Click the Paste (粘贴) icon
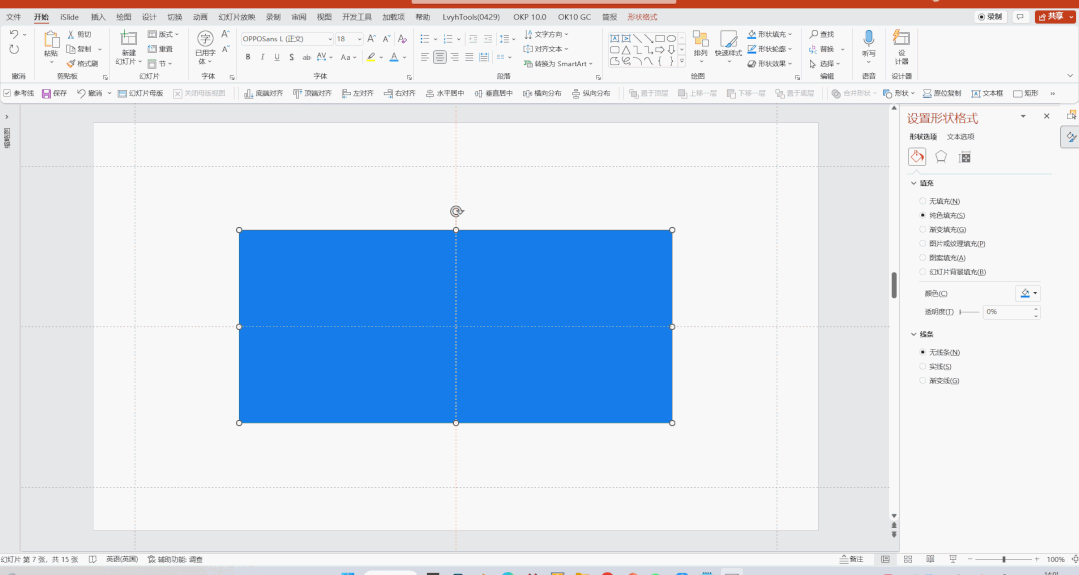This screenshot has width=1079, height=575. tap(51, 40)
